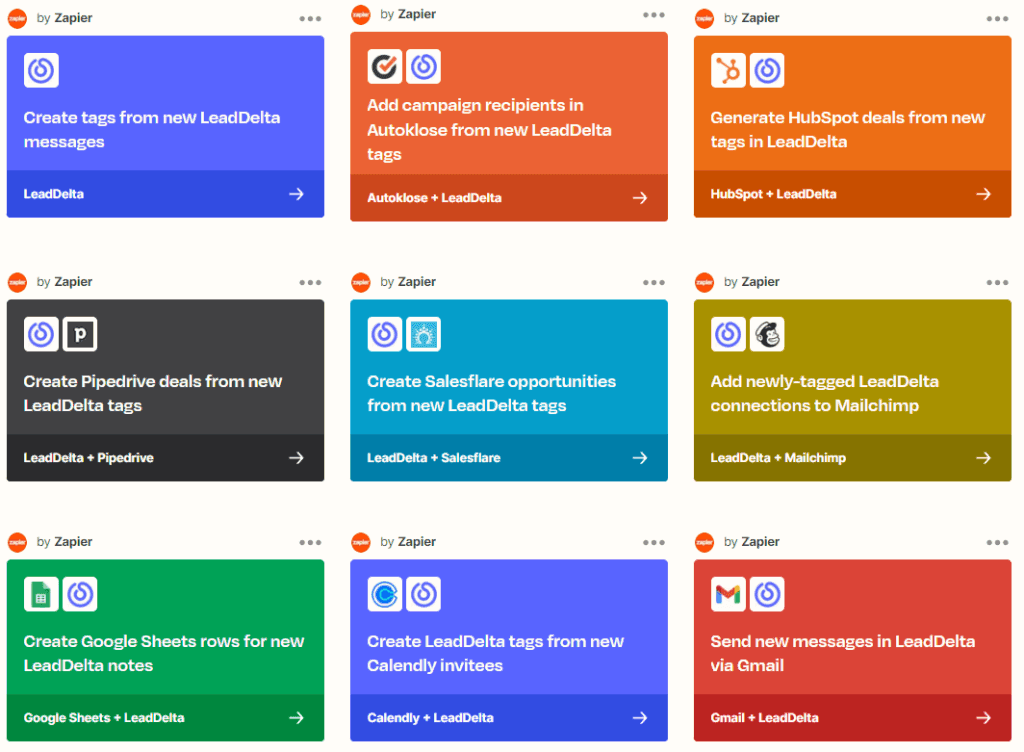Click Mailchimp monkey icon
Image resolution: width=1024 pixels, height=752 pixels.
pos(767,334)
